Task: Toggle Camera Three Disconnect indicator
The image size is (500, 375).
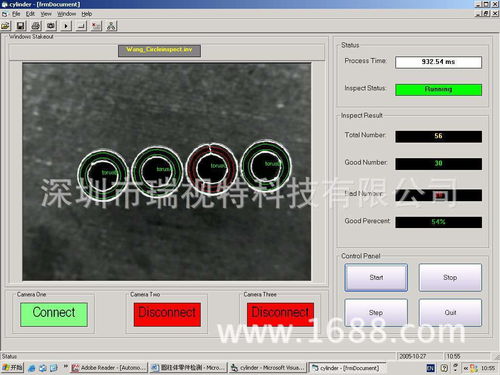Action: tap(280, 314)
